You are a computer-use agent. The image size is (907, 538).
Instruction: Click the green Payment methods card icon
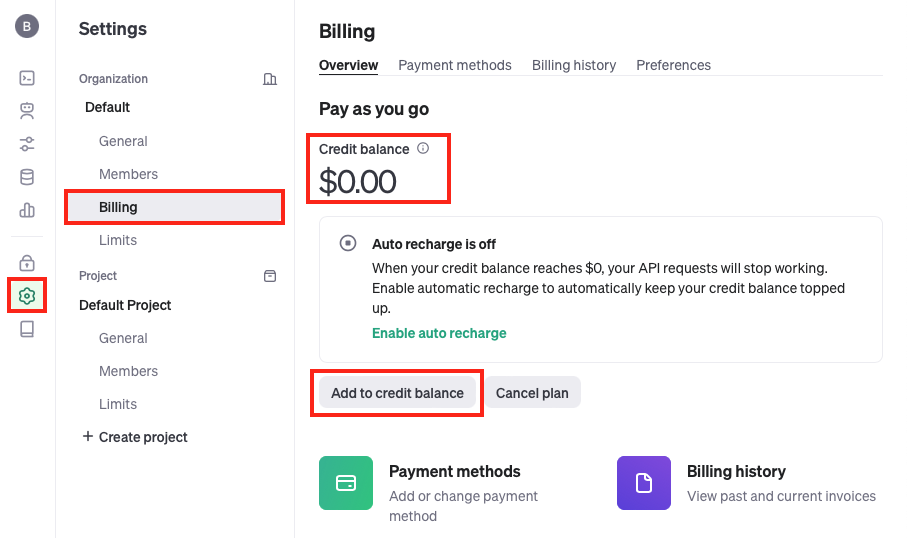tap(346, 483)
